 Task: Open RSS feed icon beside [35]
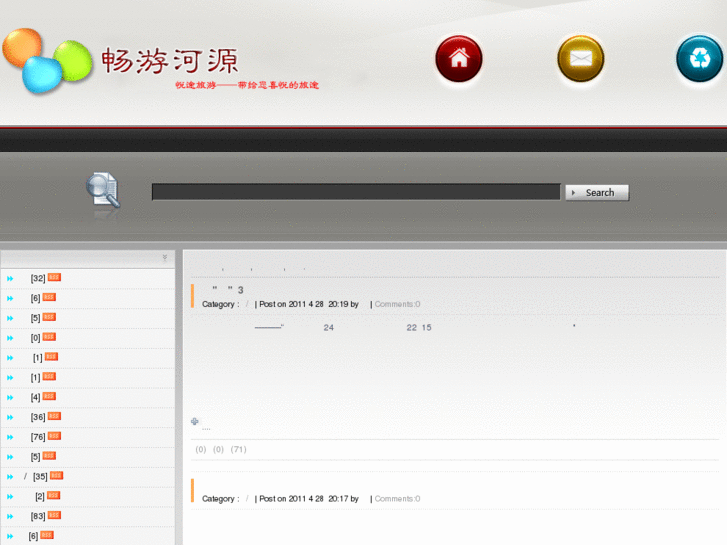[x=56, y=475]
